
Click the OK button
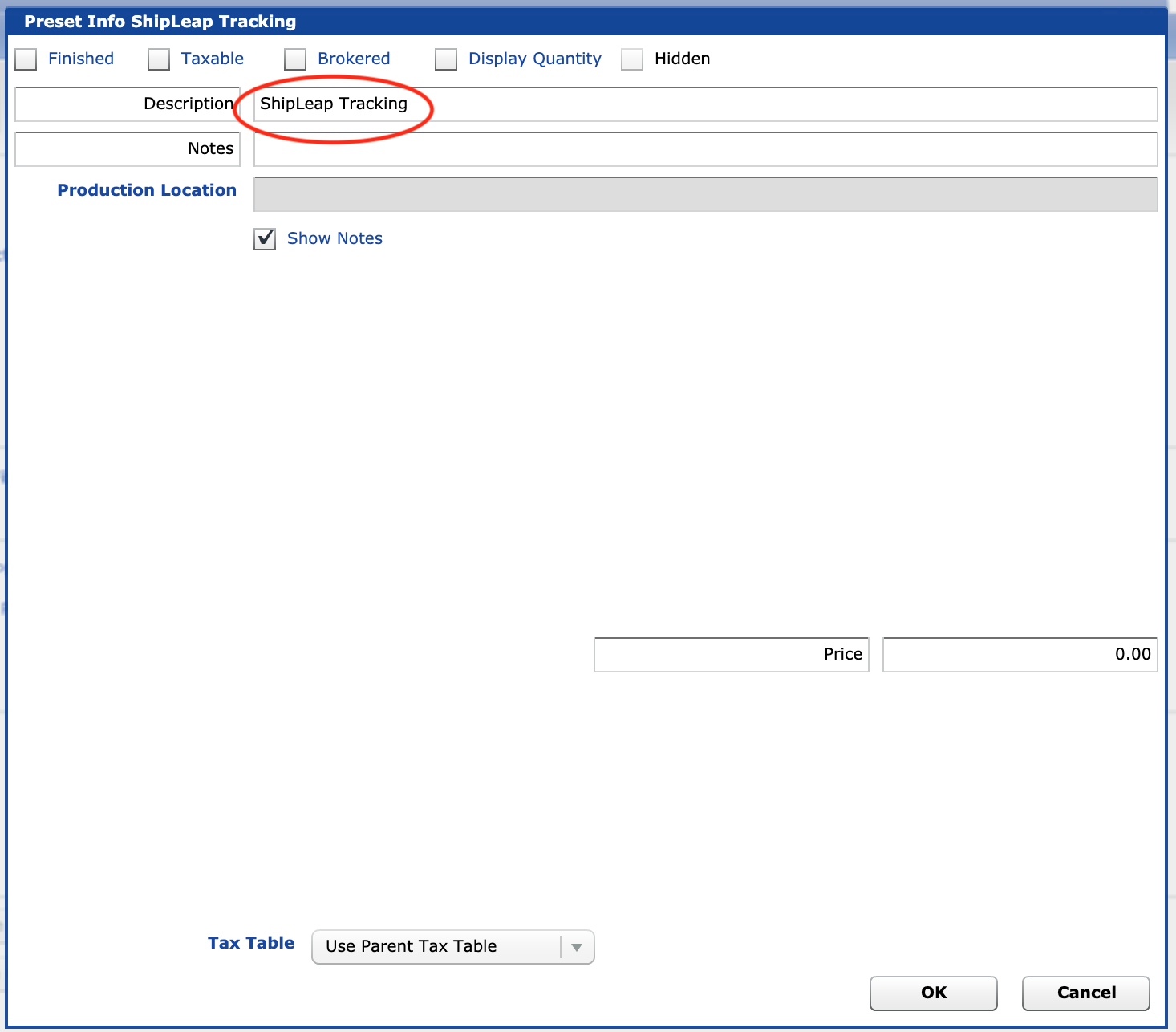pos(934,993)
